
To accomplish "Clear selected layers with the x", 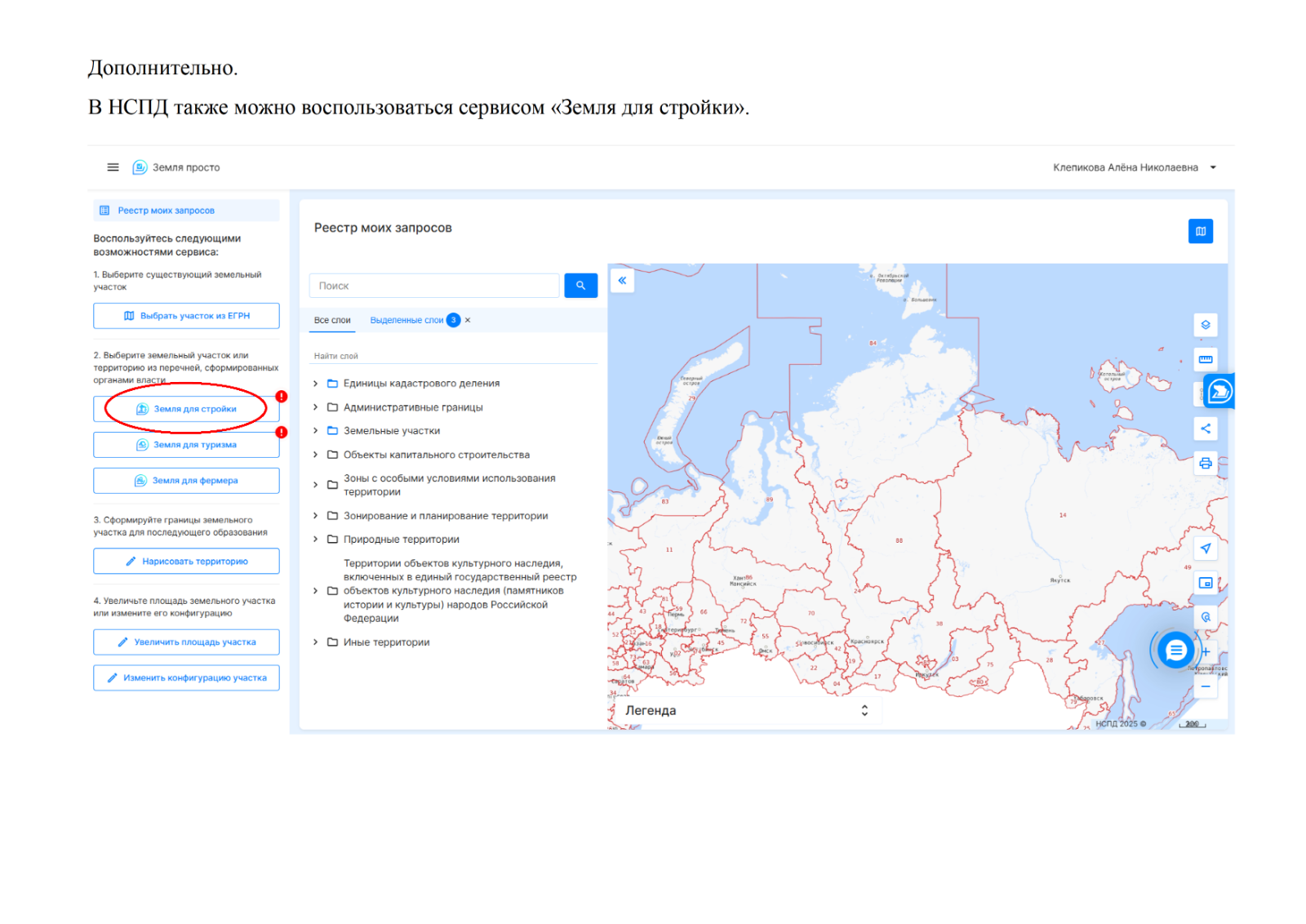I will click(x=468, y=320).
